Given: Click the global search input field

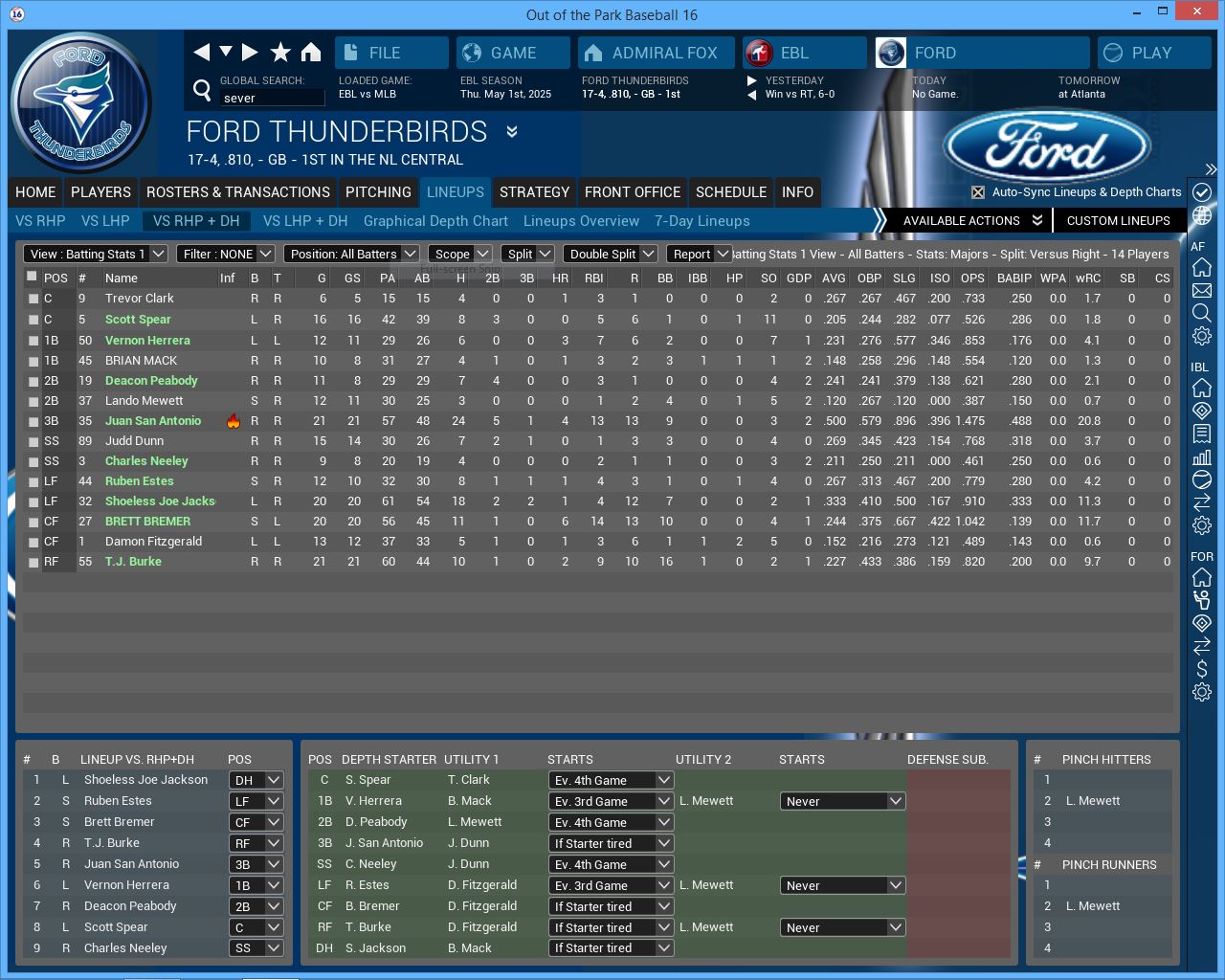Looking at the screenshot, I should pyautogui.click(x=272, y=98).
